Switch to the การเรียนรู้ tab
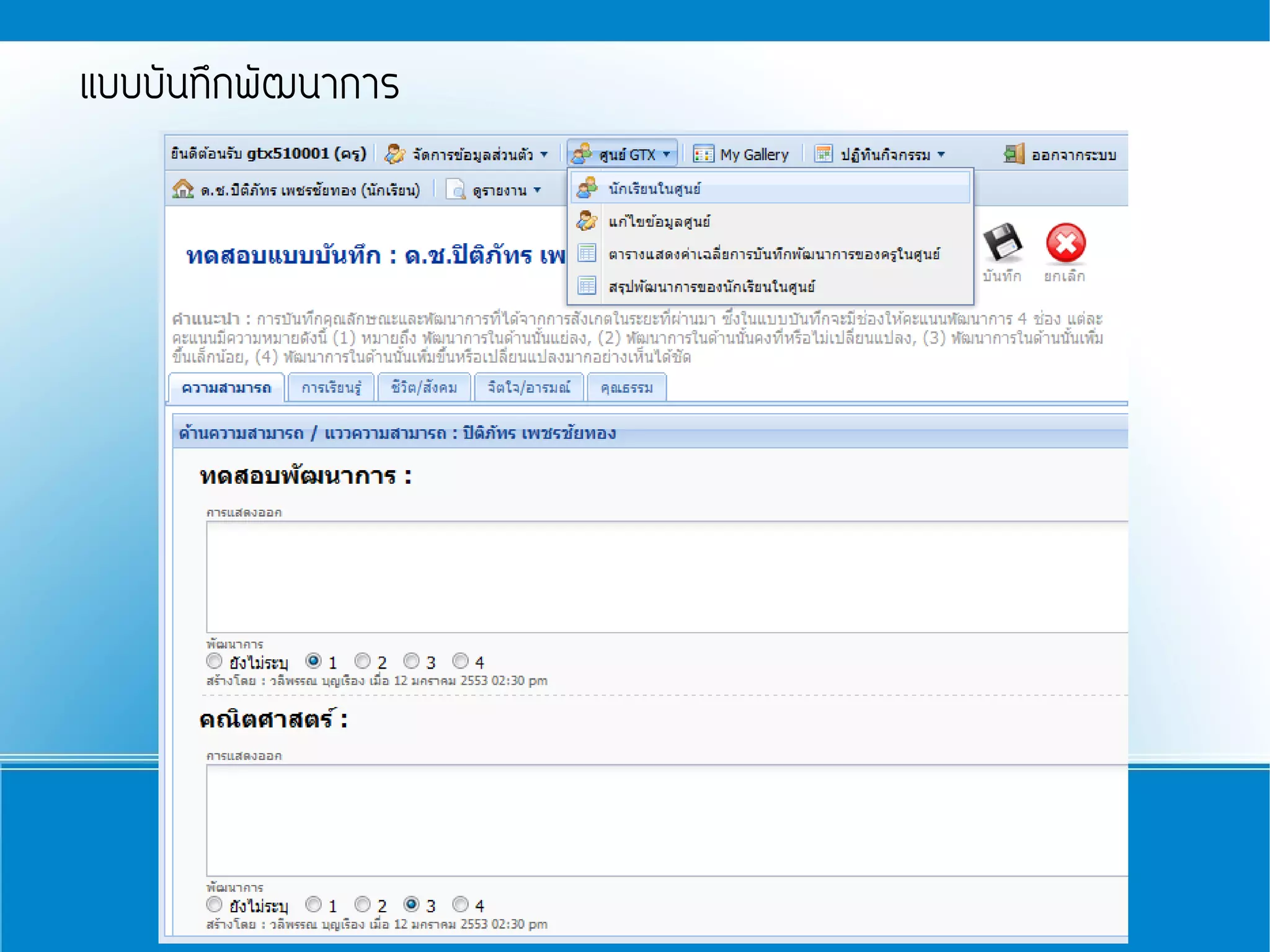The width and height of the screenshot is (1270, 952). tap(331, 388)
